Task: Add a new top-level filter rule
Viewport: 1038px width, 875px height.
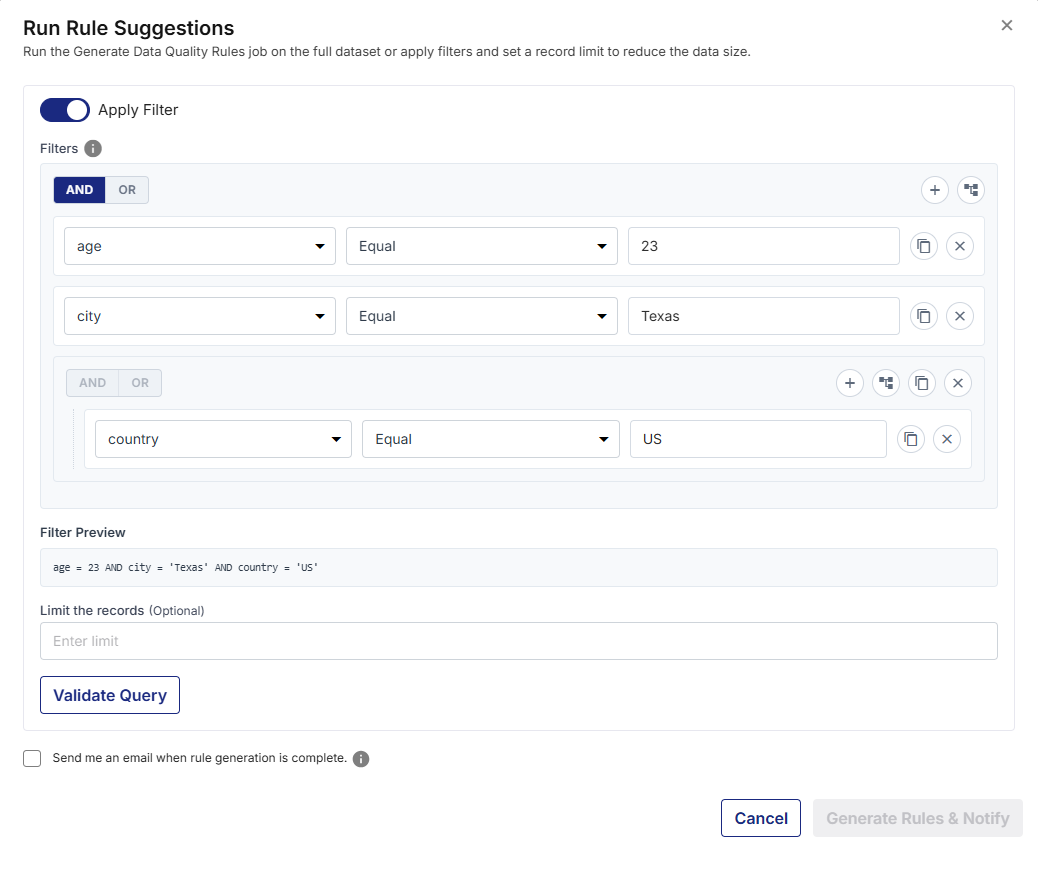Action: pos(935,191)
